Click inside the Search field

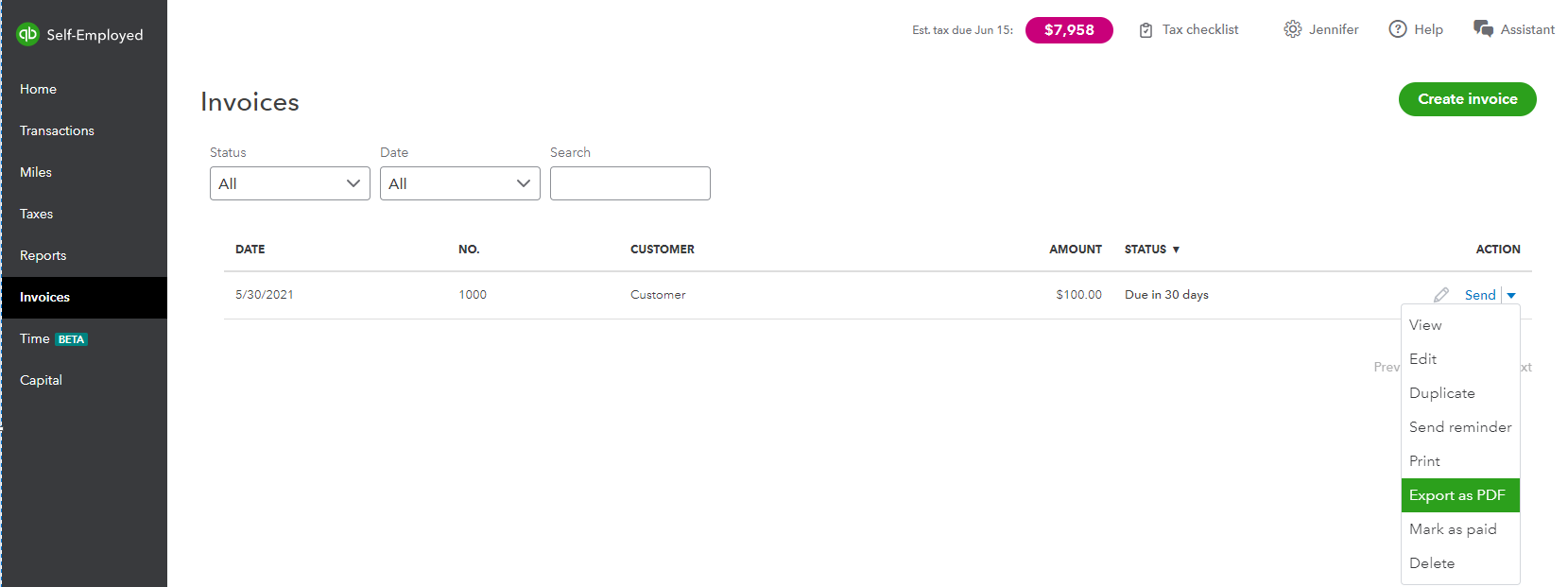point(629,183)
